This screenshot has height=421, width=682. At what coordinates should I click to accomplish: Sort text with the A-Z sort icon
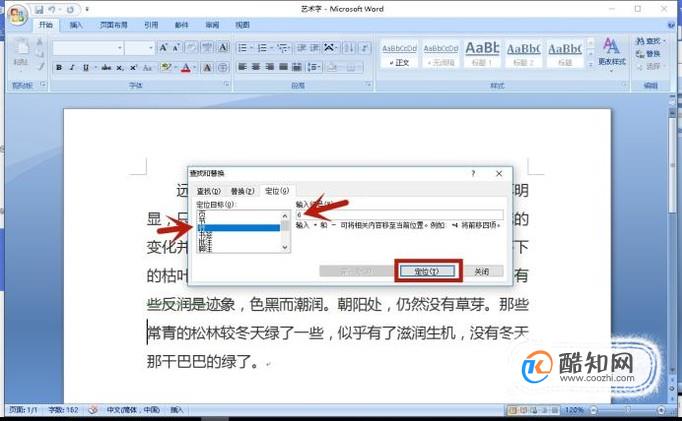coord(348,47)
